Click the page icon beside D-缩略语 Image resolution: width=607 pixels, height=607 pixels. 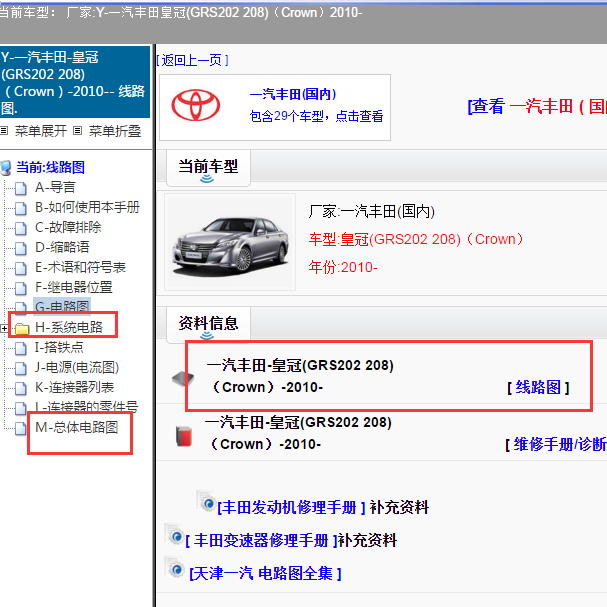tap(21, 248)
